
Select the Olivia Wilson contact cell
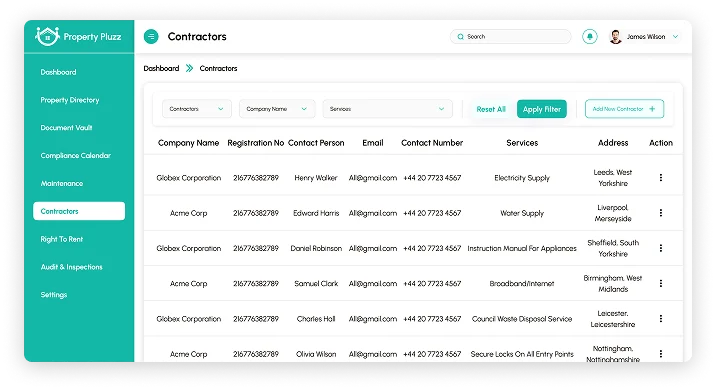[316, 354]
